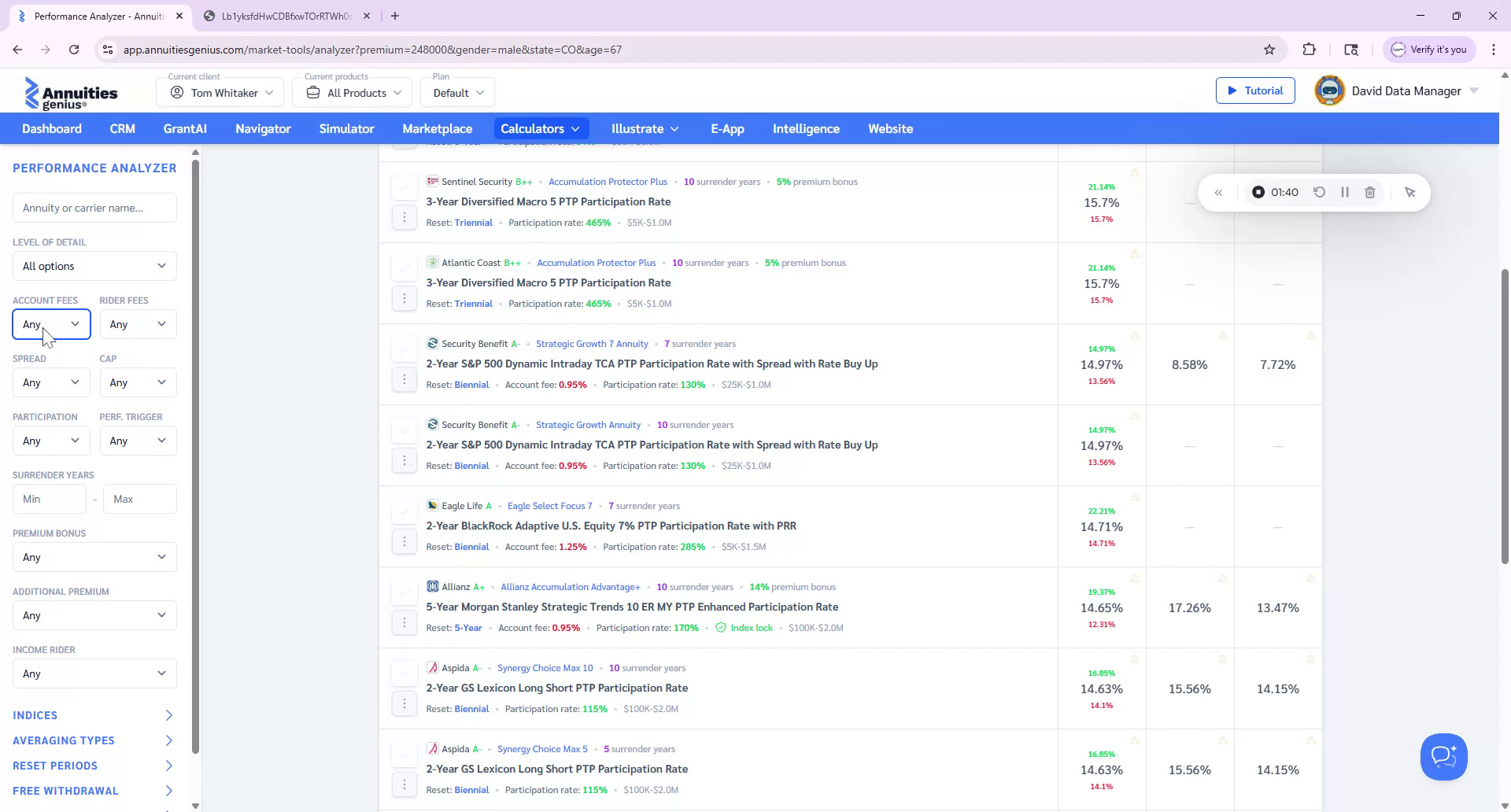Open the Account Fees dropdown
1511x812 pixels.
pos(50,323)
